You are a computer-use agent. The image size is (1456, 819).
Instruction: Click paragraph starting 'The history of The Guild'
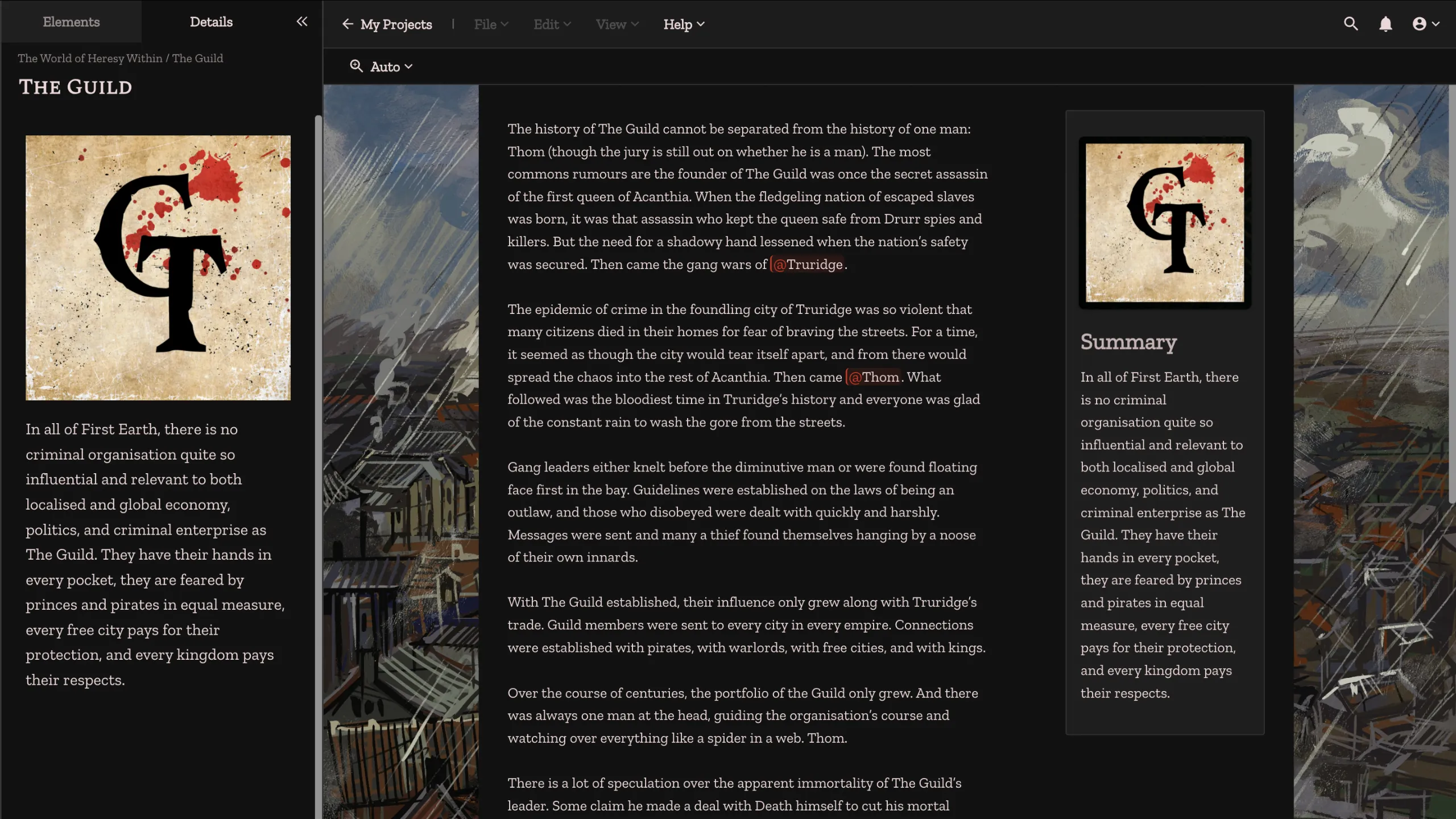pos(748,196)
